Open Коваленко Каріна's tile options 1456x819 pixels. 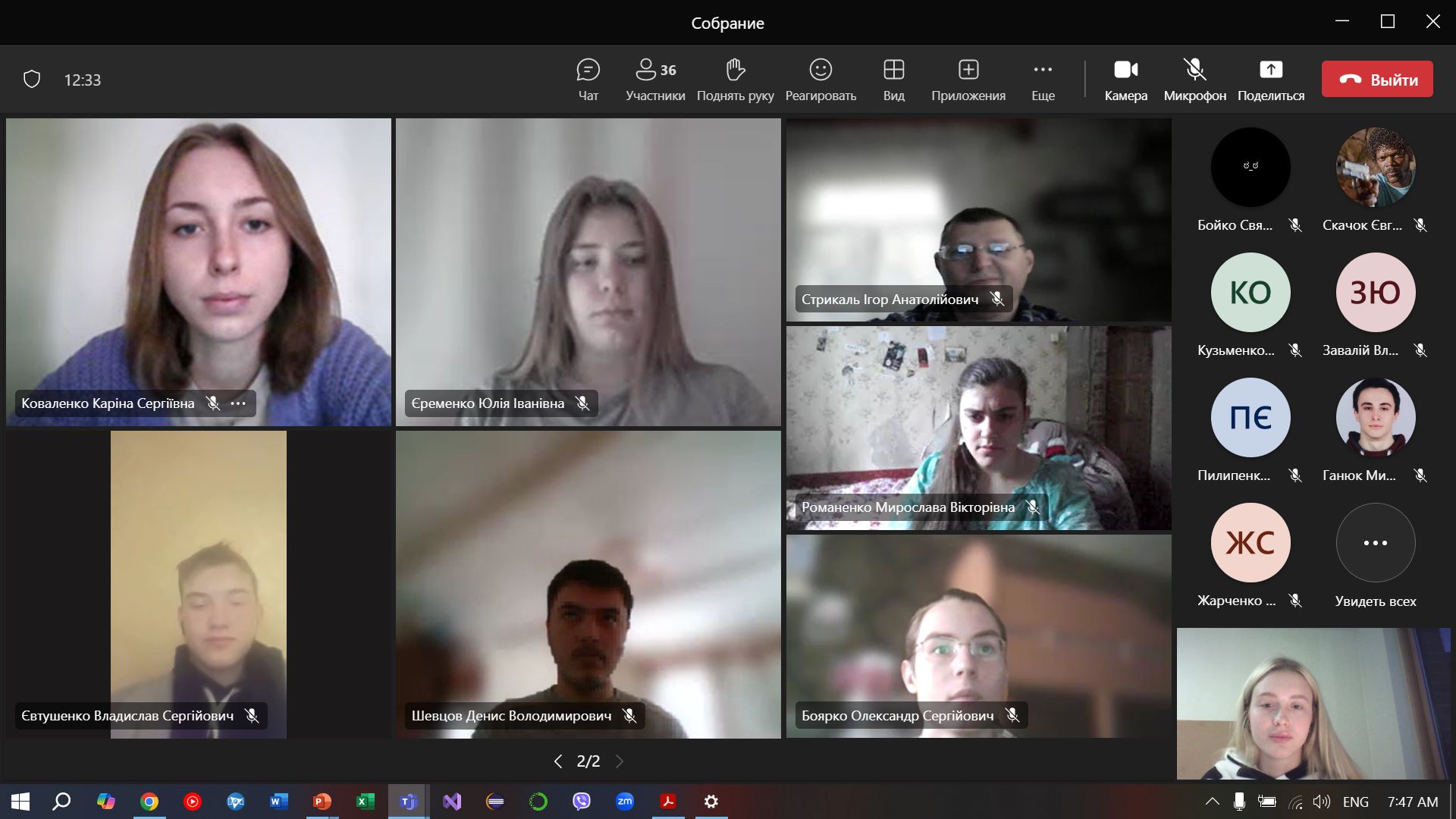[x=238, y=403]
